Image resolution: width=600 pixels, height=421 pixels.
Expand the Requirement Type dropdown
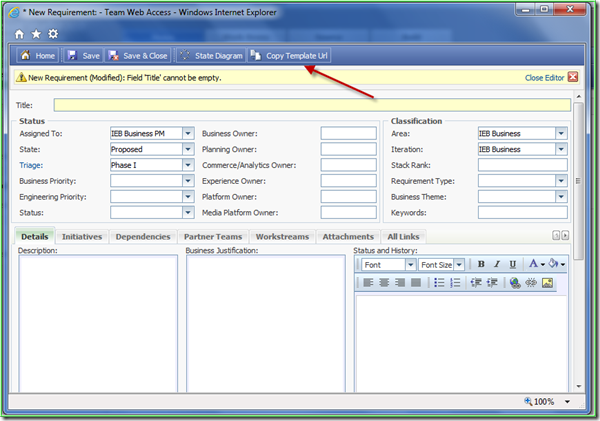click(x=561, y=181)
